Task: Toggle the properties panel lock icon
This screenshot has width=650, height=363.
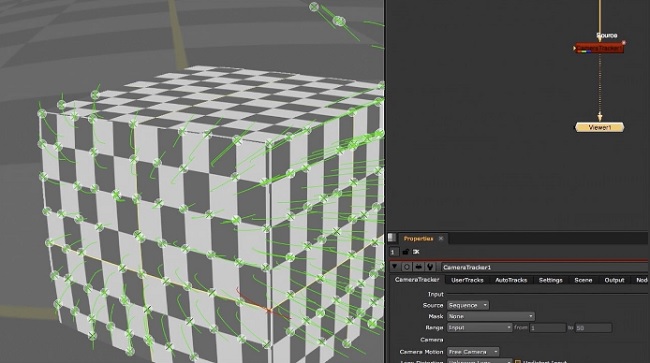Action: (x=405, y=252)
